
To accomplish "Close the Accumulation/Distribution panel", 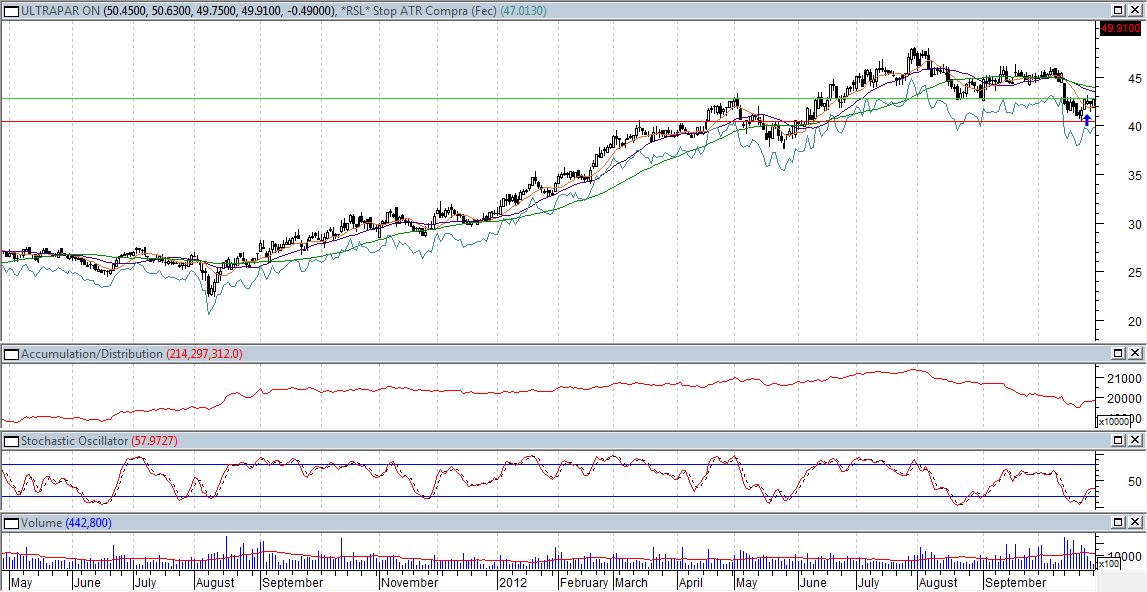I will [1135, 354].
